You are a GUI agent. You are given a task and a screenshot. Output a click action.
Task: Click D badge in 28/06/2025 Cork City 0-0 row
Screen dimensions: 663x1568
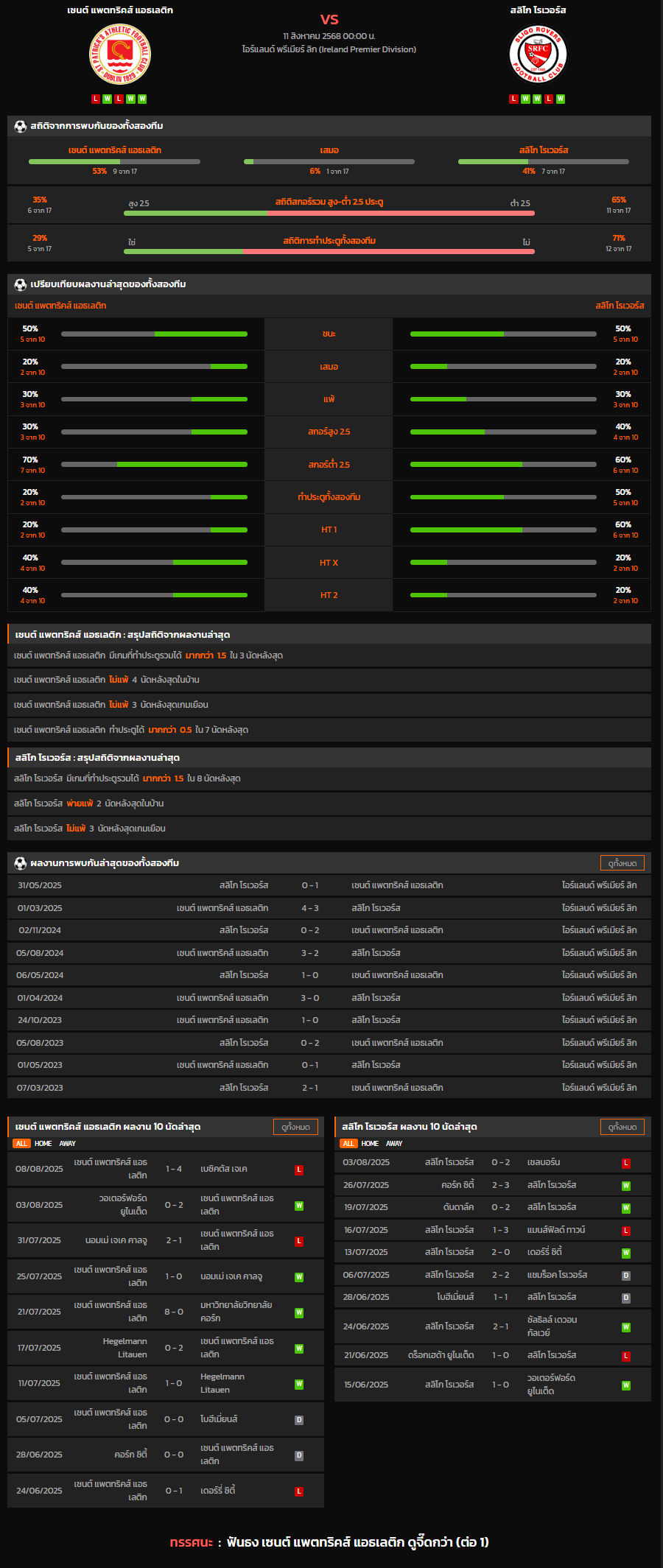[299, 1455]
